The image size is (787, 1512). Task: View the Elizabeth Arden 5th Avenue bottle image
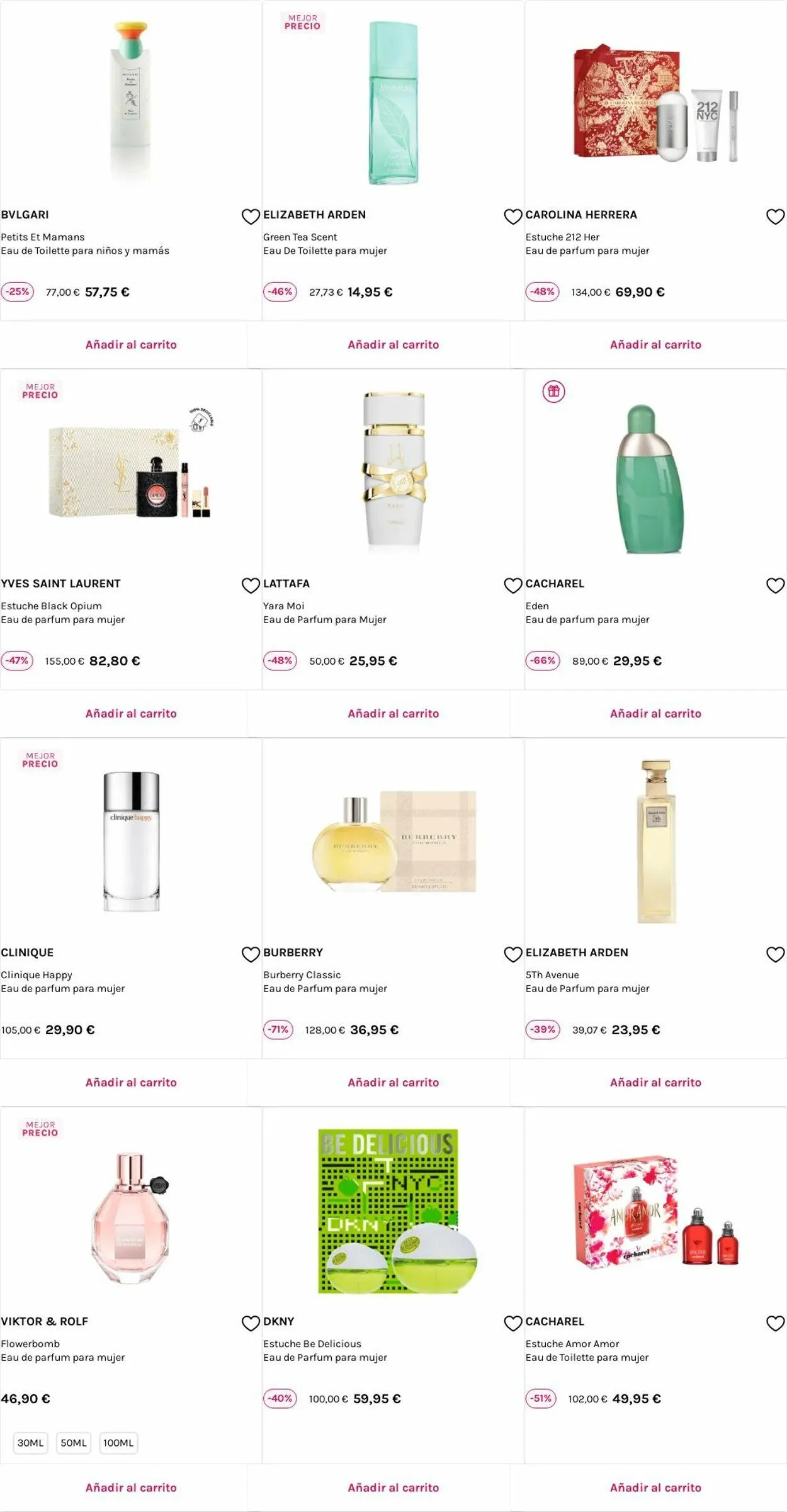point(655,841)
